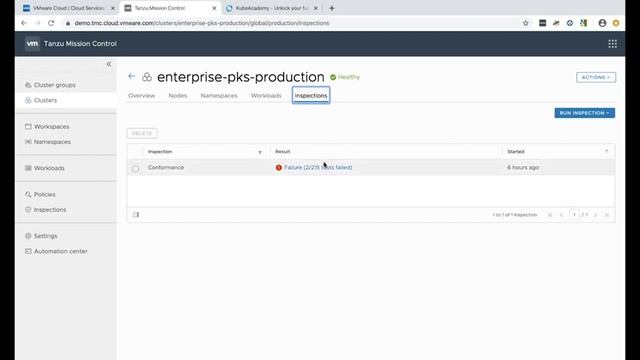Click the red failure icon in Conformance row
640x360 pixels.
coord(279,167)
